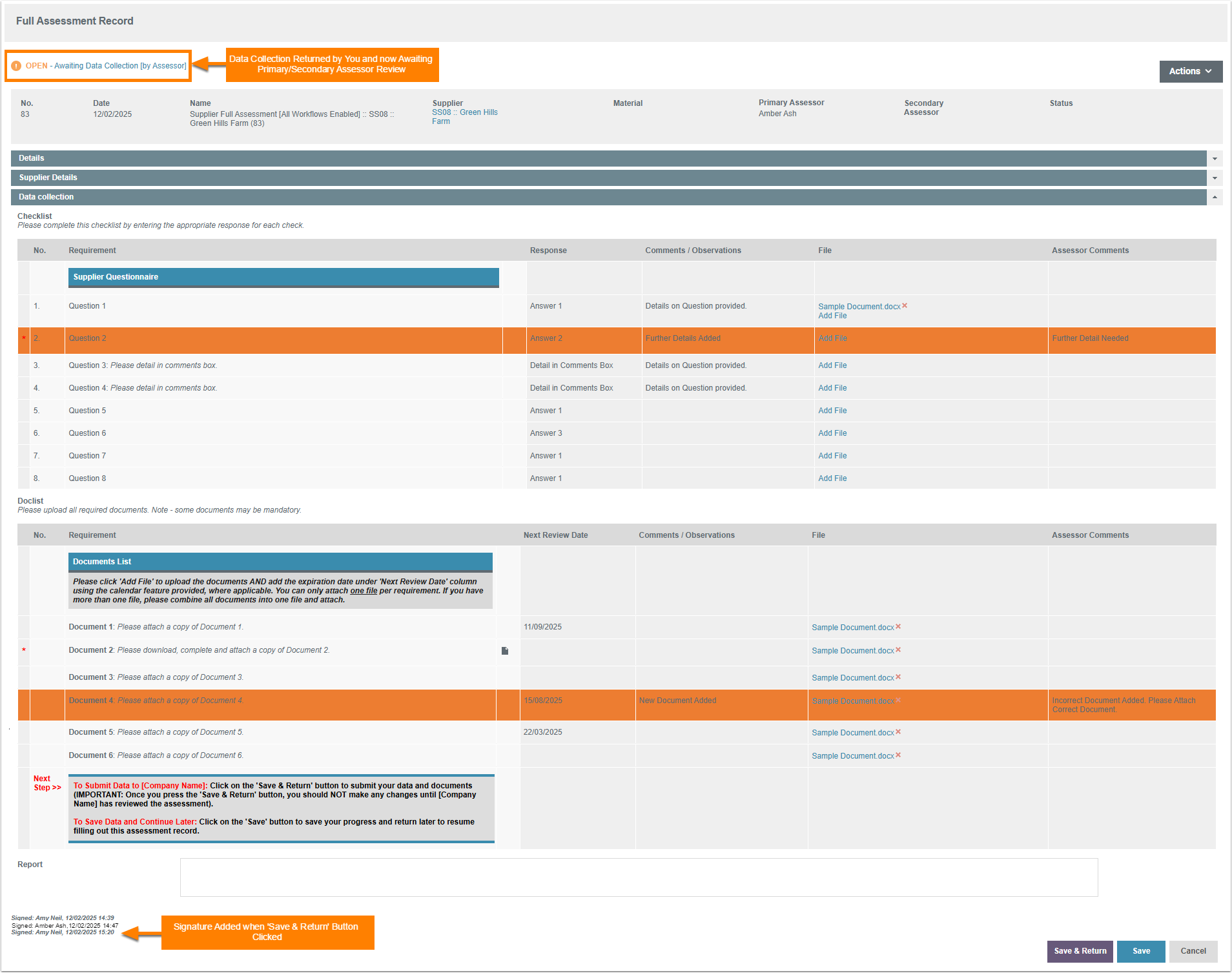
Task: Open the Actions dropdown menu
Action: [1190, 71]
